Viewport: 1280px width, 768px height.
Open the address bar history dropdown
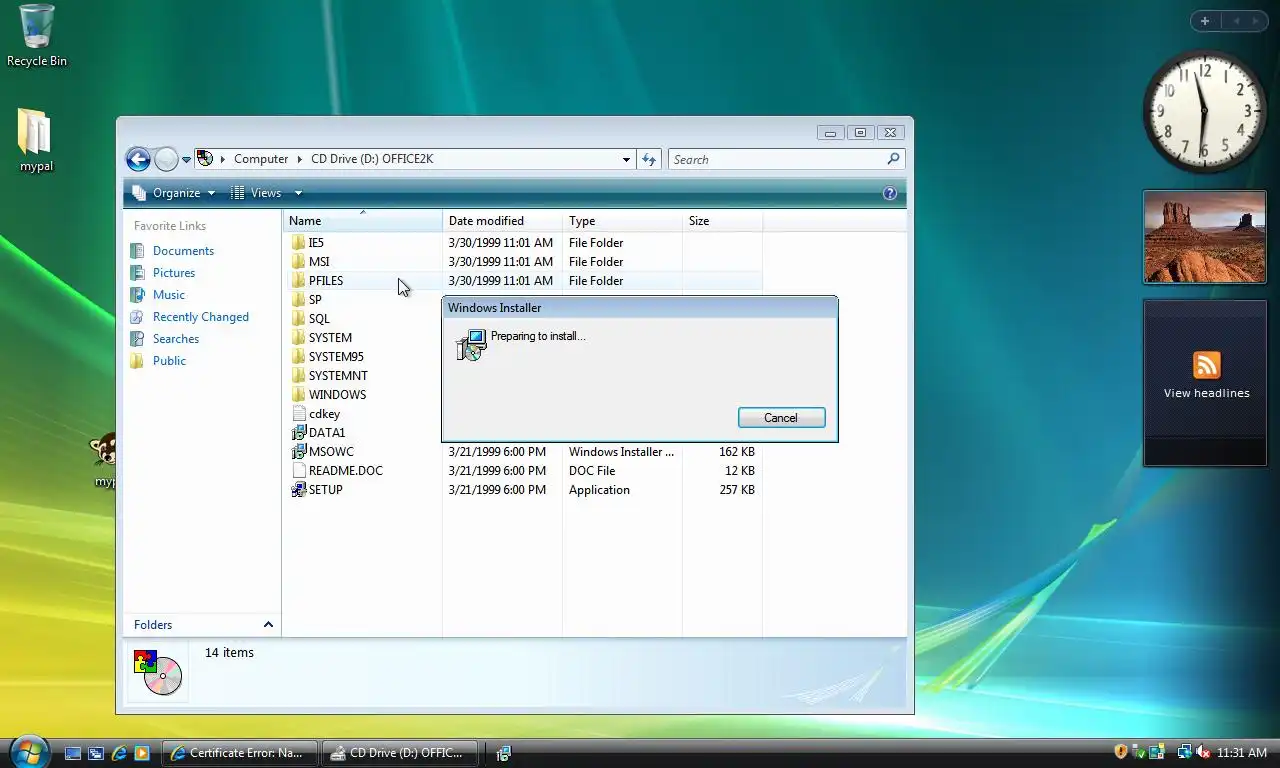(626, 159)
